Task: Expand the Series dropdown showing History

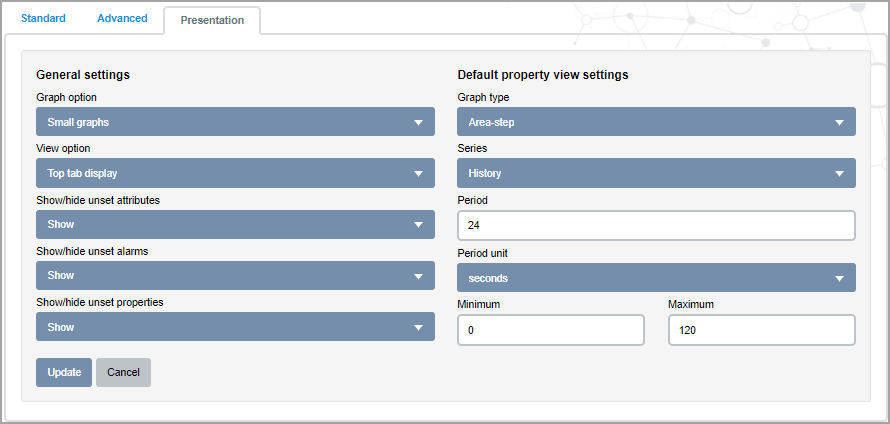Action: [x=656, y=173]
